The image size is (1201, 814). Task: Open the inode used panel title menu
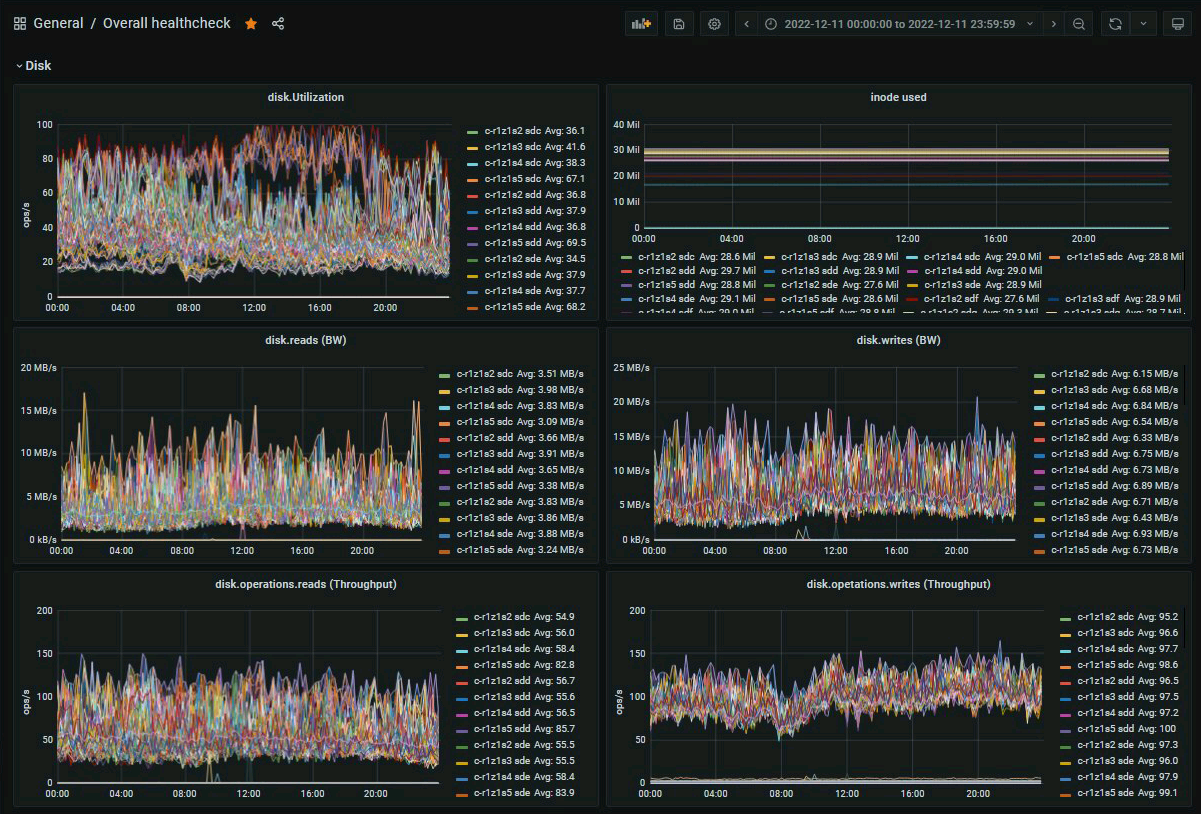click(898, 98)
